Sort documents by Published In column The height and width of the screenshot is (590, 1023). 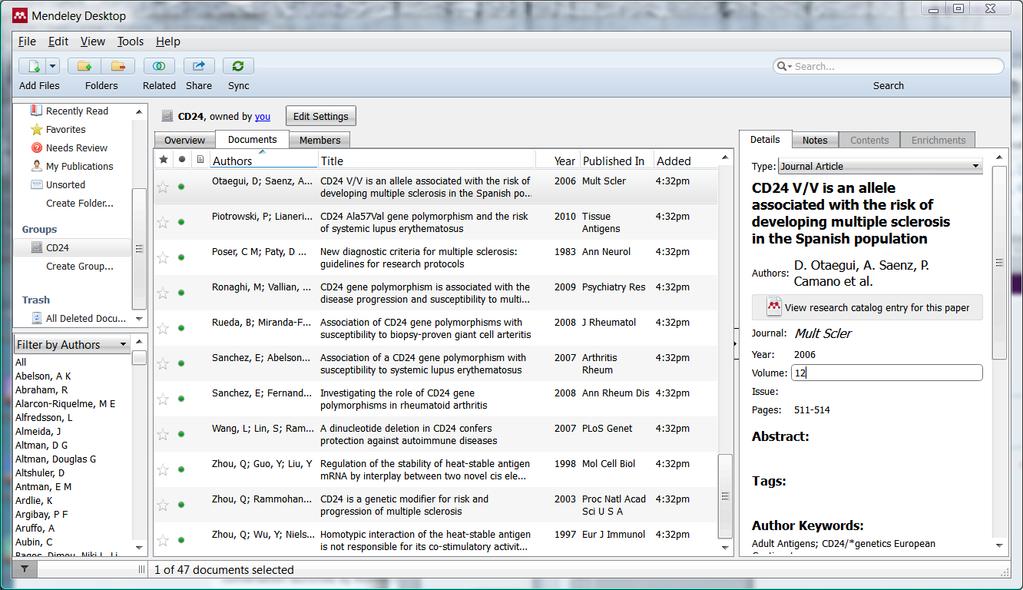tap(616, 161)
